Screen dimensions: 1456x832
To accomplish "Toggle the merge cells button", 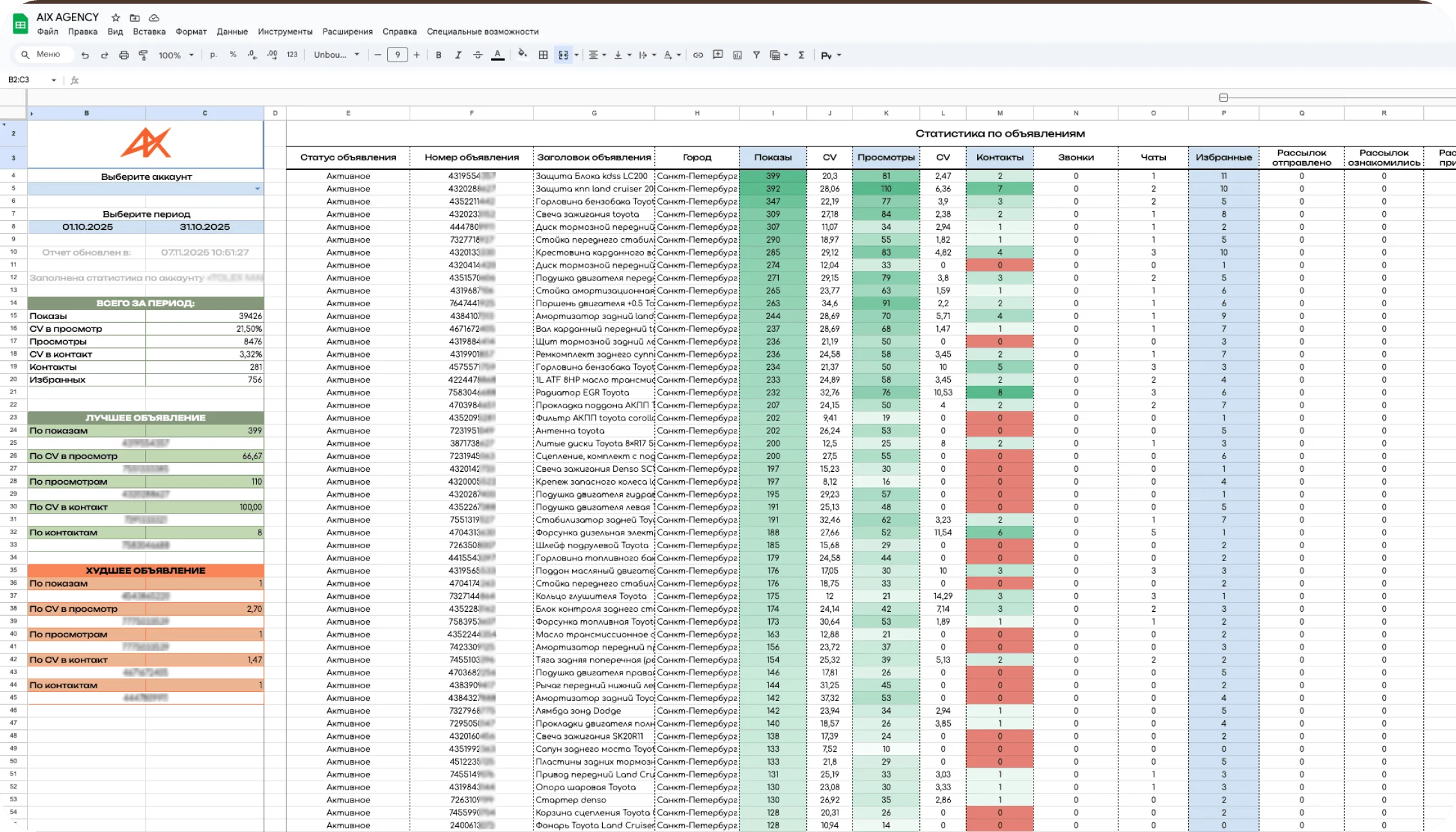I will click(563, 55).
